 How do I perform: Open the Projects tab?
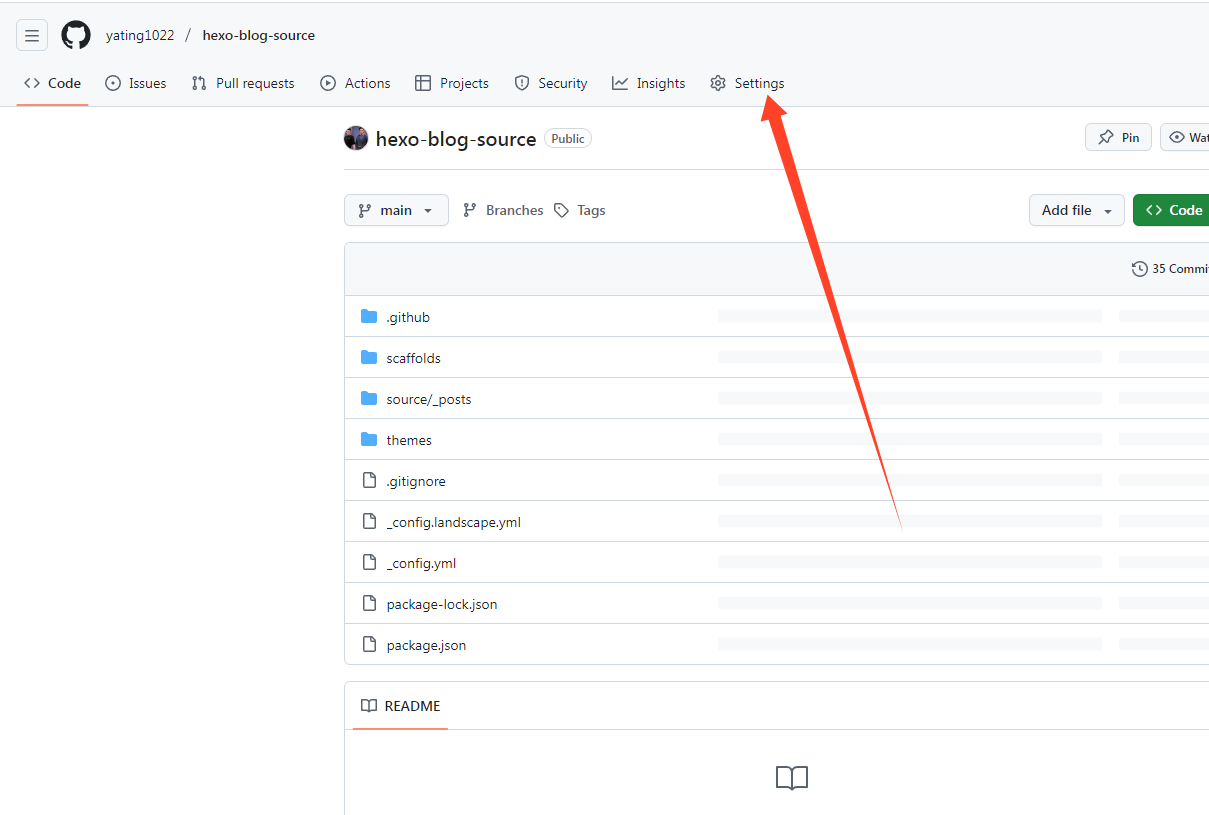[x=452, y=83]
